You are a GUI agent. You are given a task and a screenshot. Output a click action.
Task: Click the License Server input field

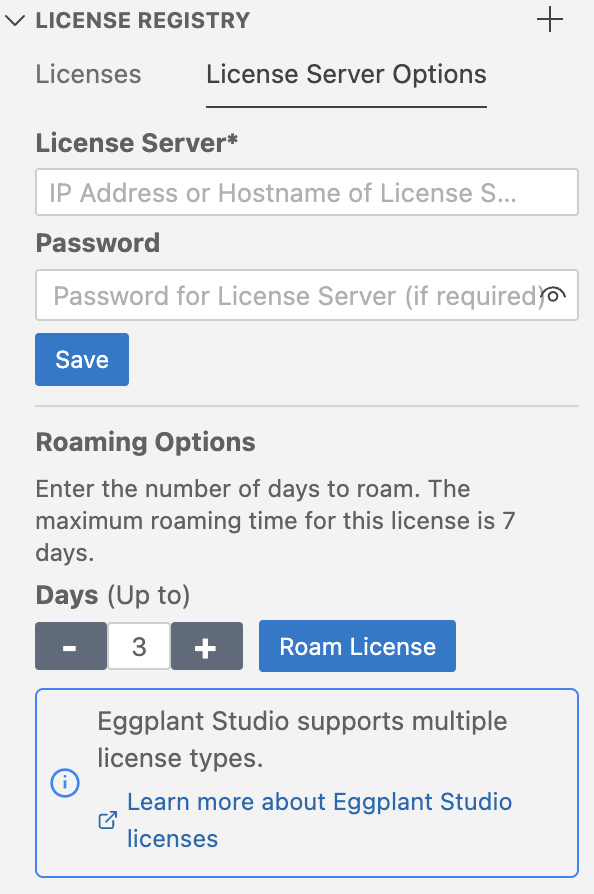[306, 192]
